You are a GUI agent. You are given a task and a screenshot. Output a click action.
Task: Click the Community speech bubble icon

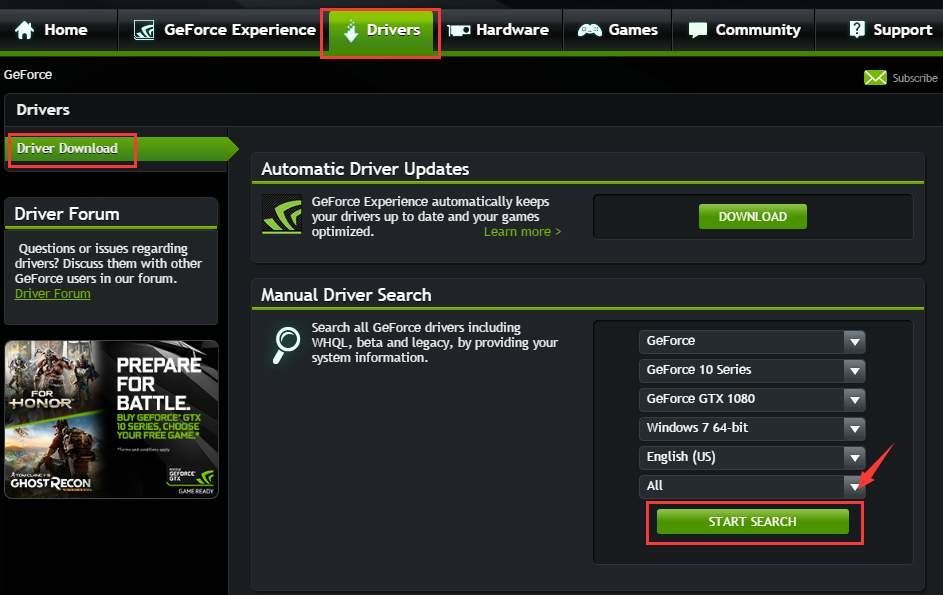click(x=698, y=29)
